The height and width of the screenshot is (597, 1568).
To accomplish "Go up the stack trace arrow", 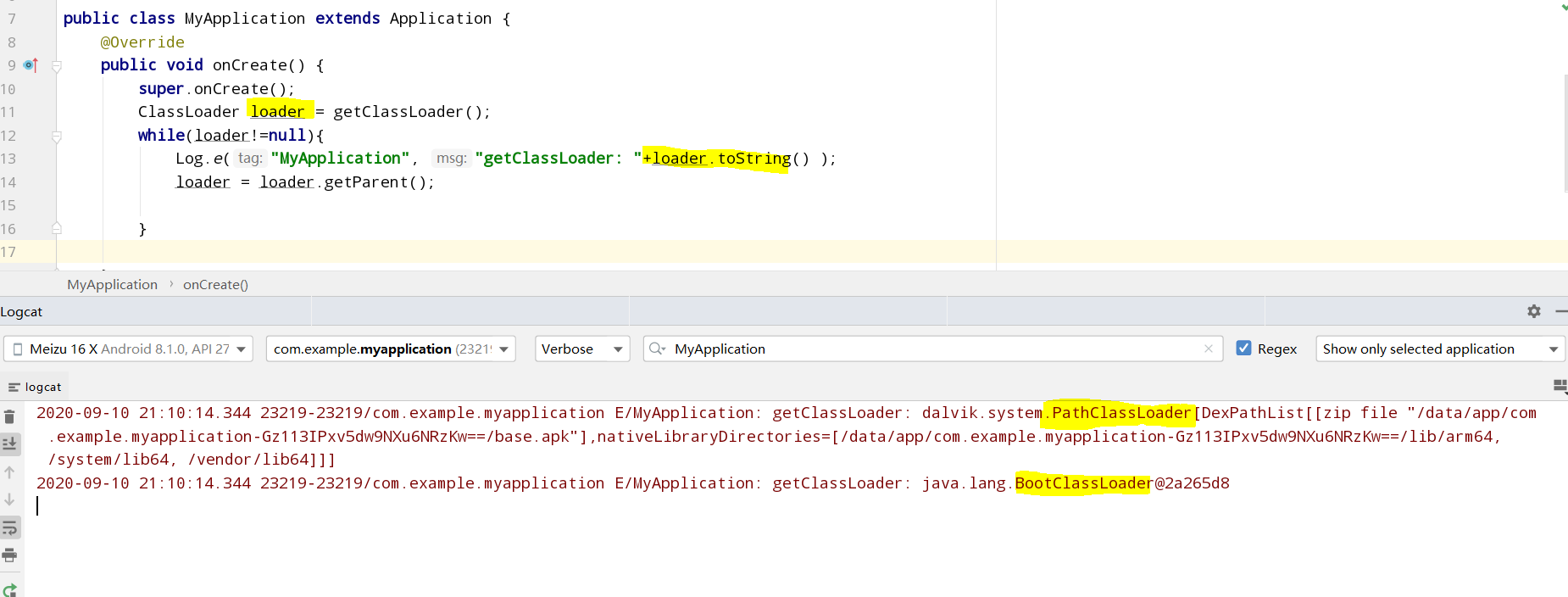I will (x=9, y=472).
